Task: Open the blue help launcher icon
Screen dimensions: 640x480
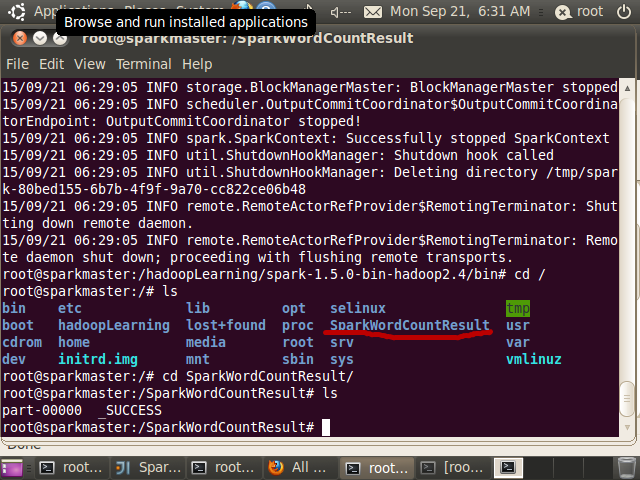Action: point(266,6)
